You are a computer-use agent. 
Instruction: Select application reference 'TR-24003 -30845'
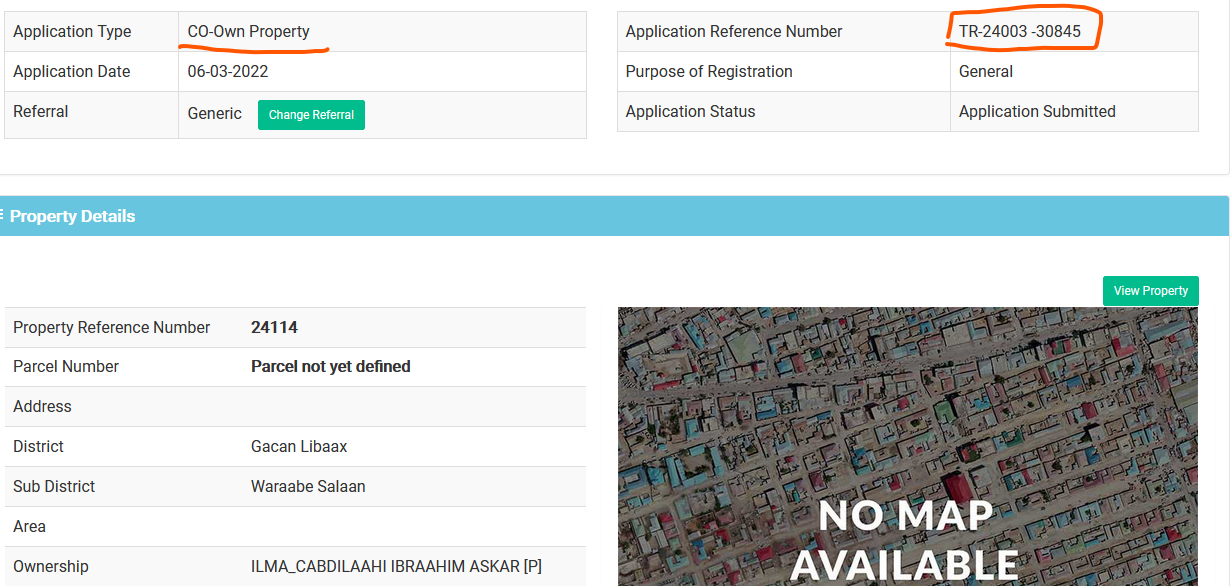point(1020,32)
